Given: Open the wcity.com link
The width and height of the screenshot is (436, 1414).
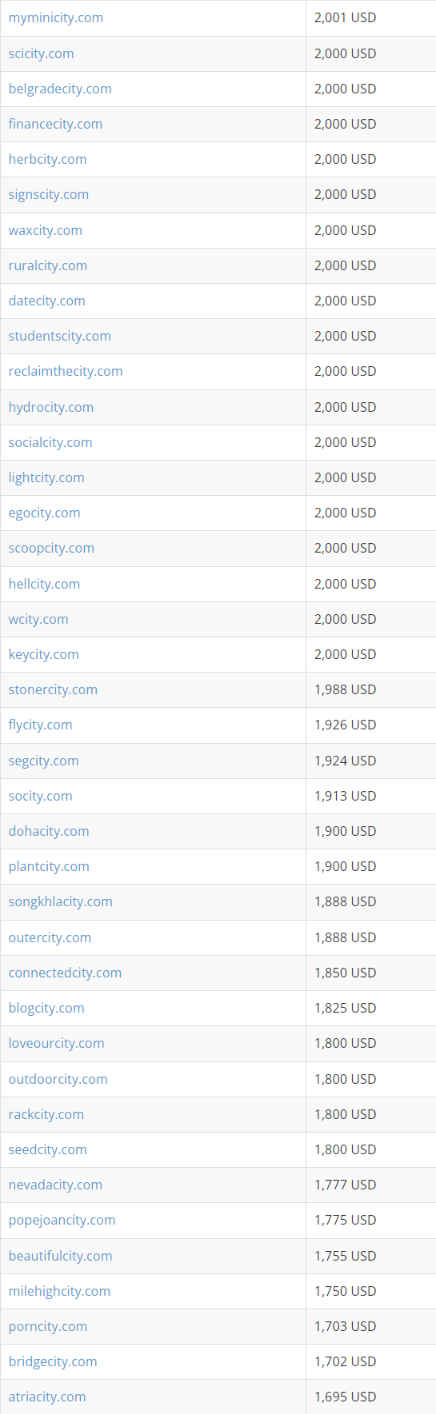Looking at the screenshot, I should pyautogui.click(x=39, y=619).
